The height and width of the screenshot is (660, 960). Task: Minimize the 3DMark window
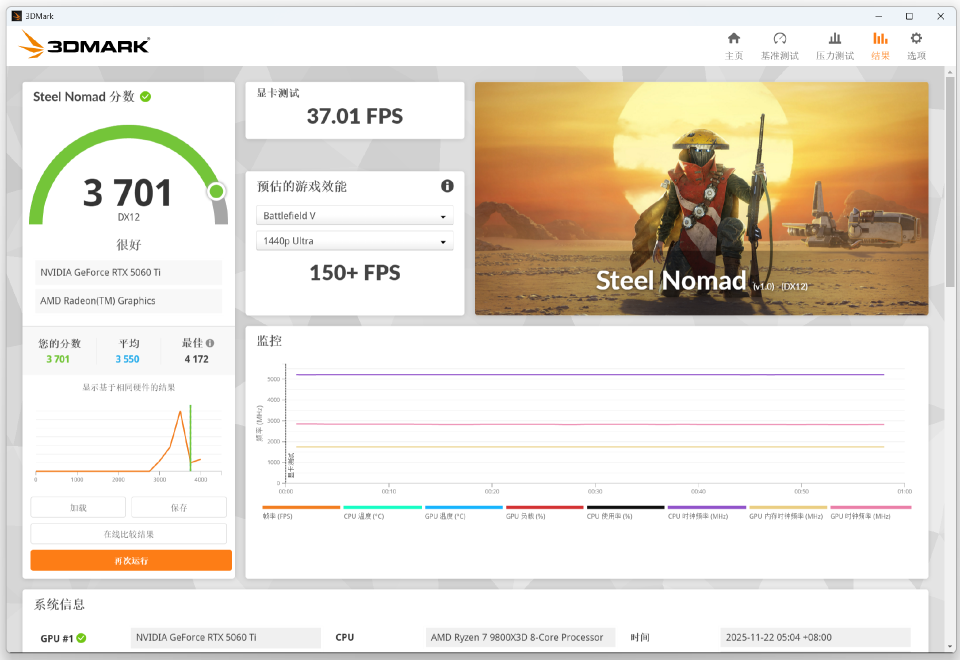coord(879,16)
